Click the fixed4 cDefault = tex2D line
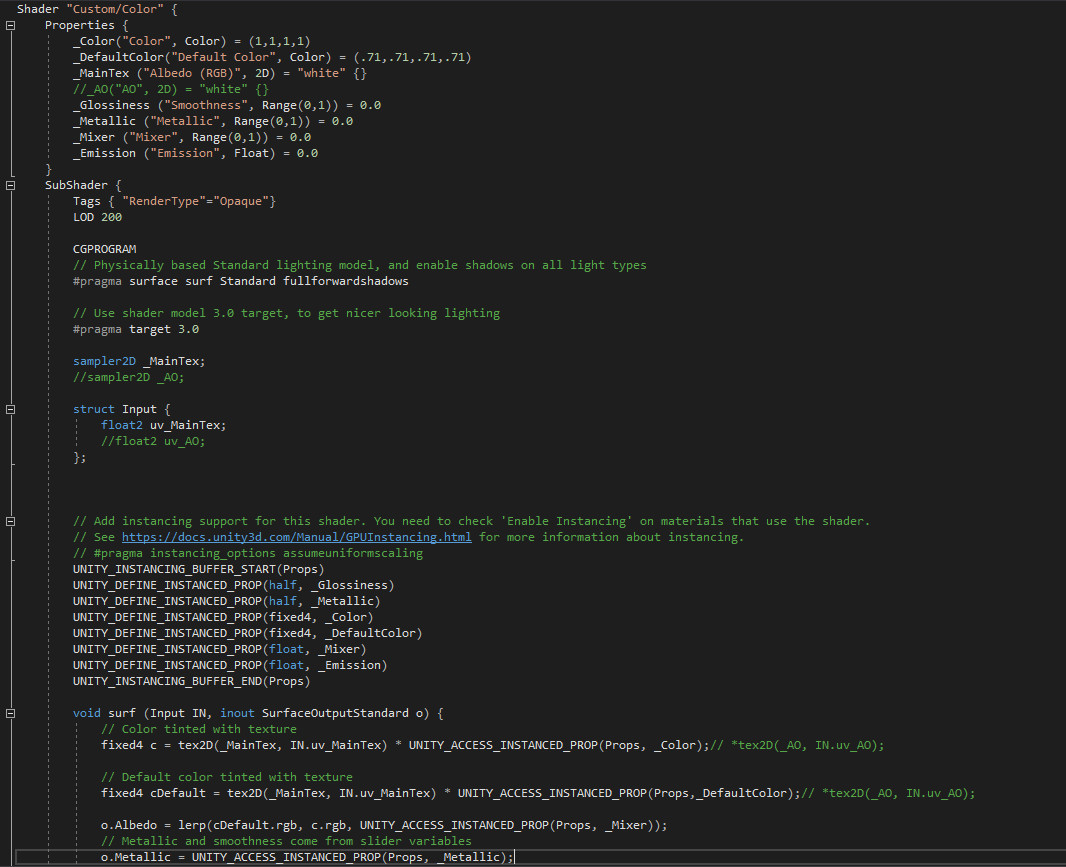The height and width of the screenshot is (867, 1066). pos(538,793)
